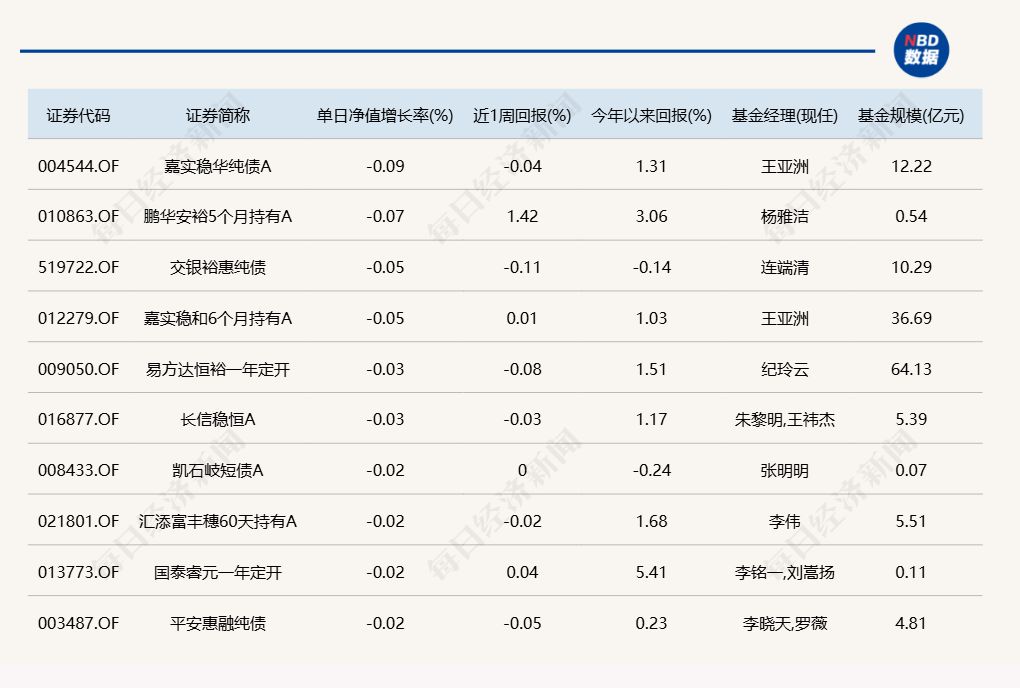Click manager name 朱黎明,王祎杰

(785, 420)
